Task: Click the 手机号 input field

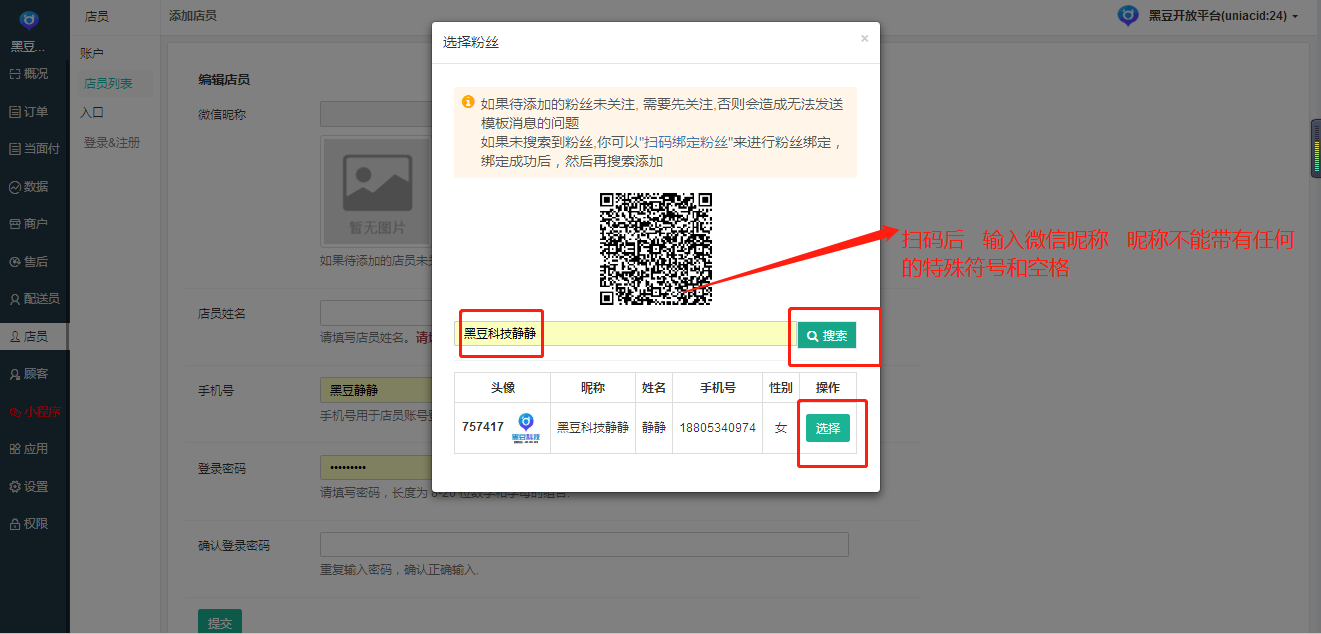Action: coord(375,390)
